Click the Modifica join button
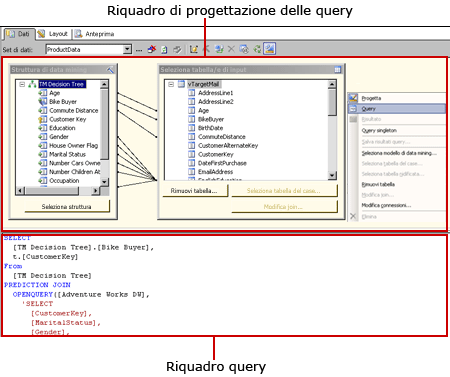Screen dimensions: 450x377 pyautogui.click(x=284, y=207)
